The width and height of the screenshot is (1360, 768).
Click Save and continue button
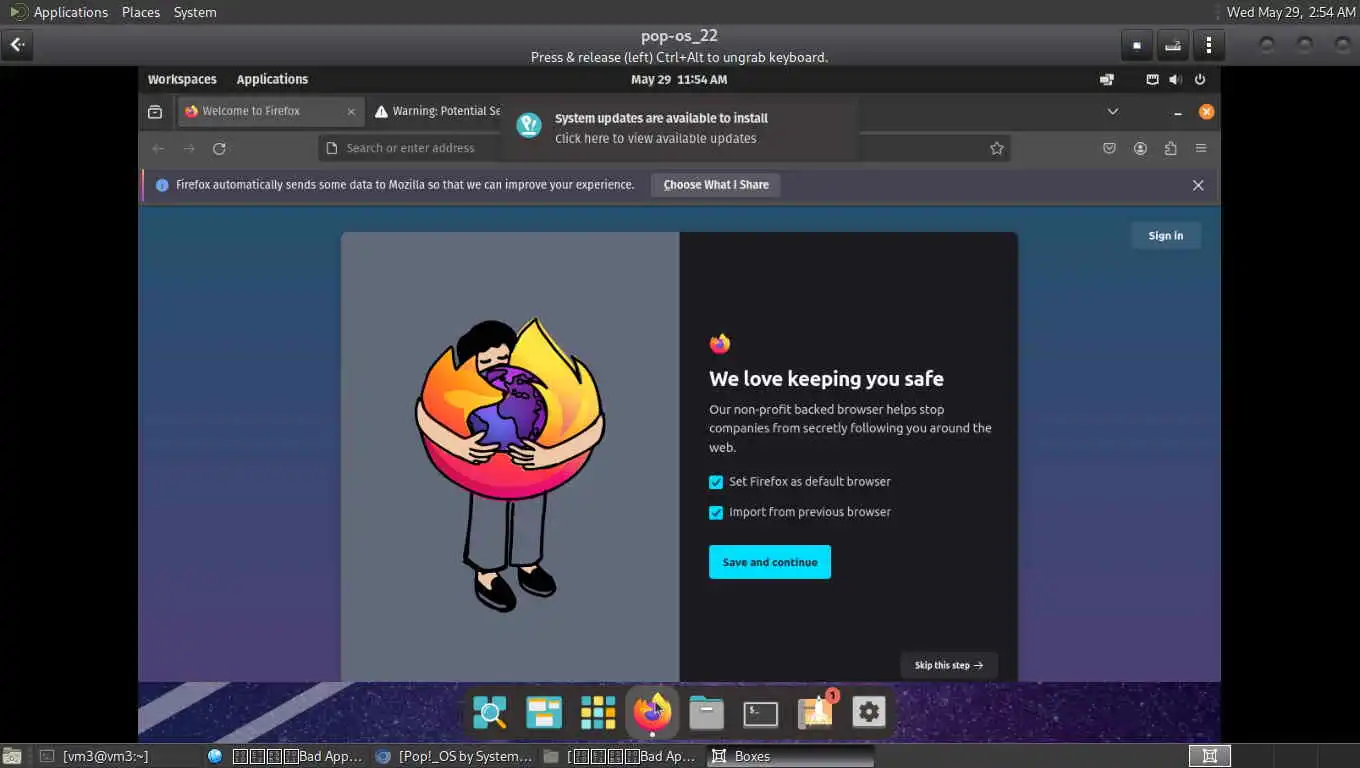pyautogui.click(x=770, y=562)
